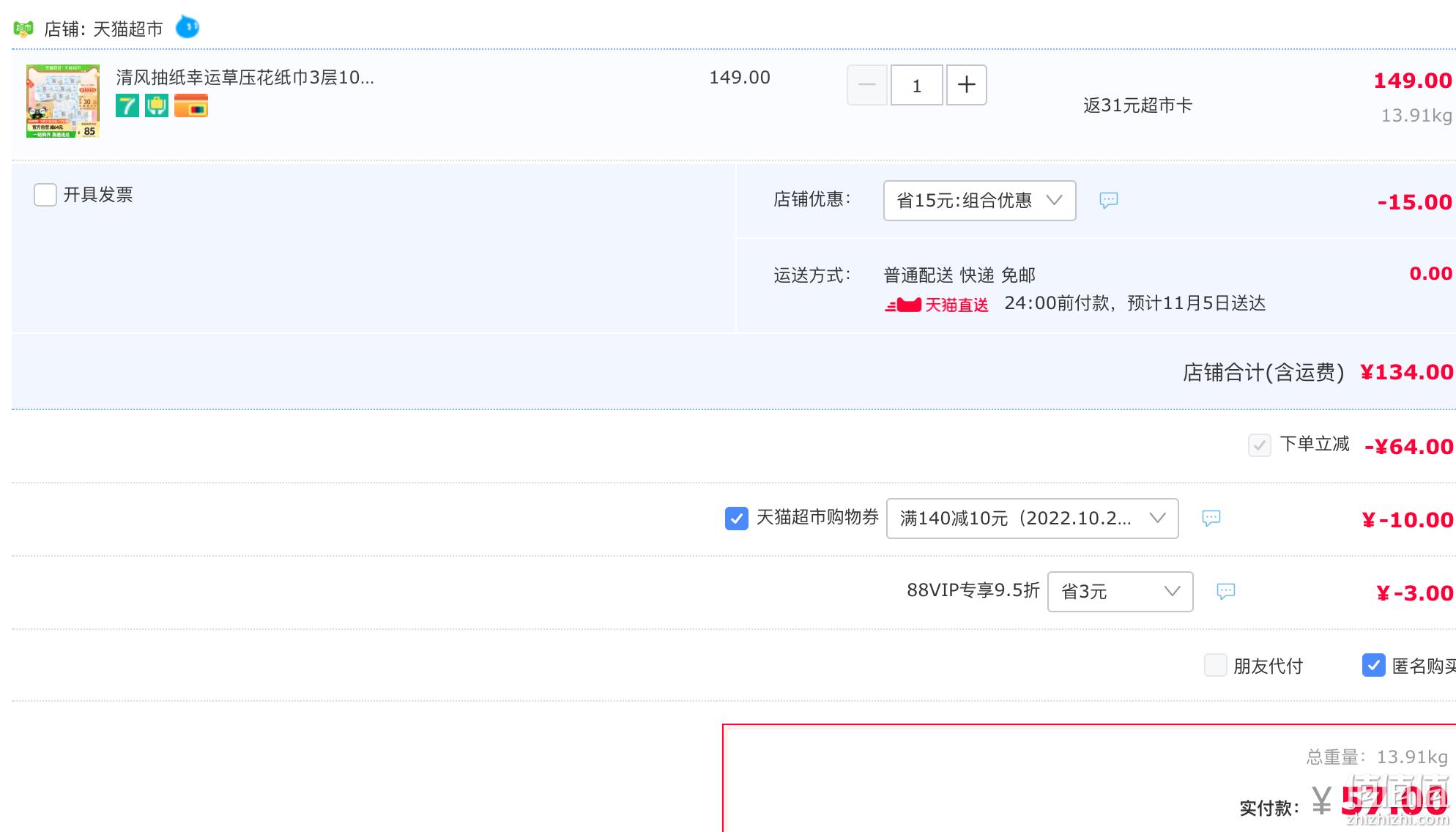The height and width of the screenshot is (832, 1456).
Task: Click the 天猫超市 shop name link
Action: [128, 29]
